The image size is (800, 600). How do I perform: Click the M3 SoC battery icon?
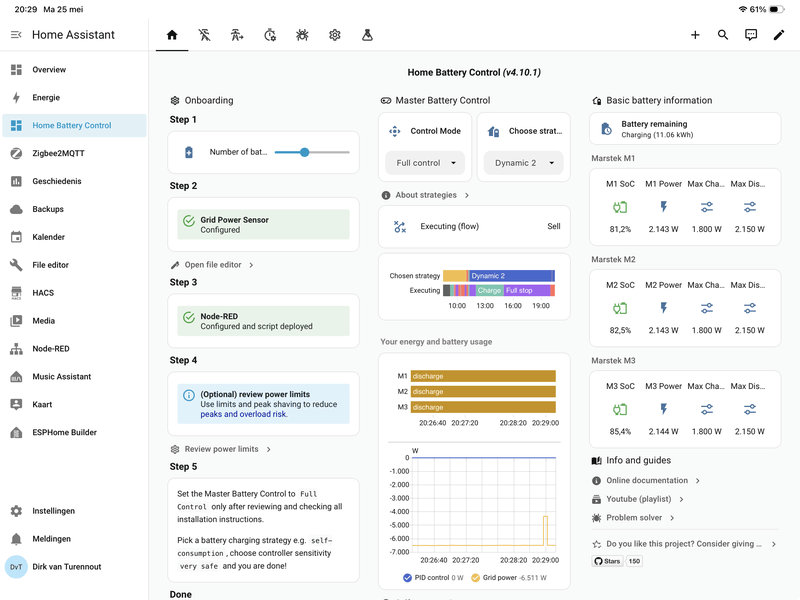[620, 409]
